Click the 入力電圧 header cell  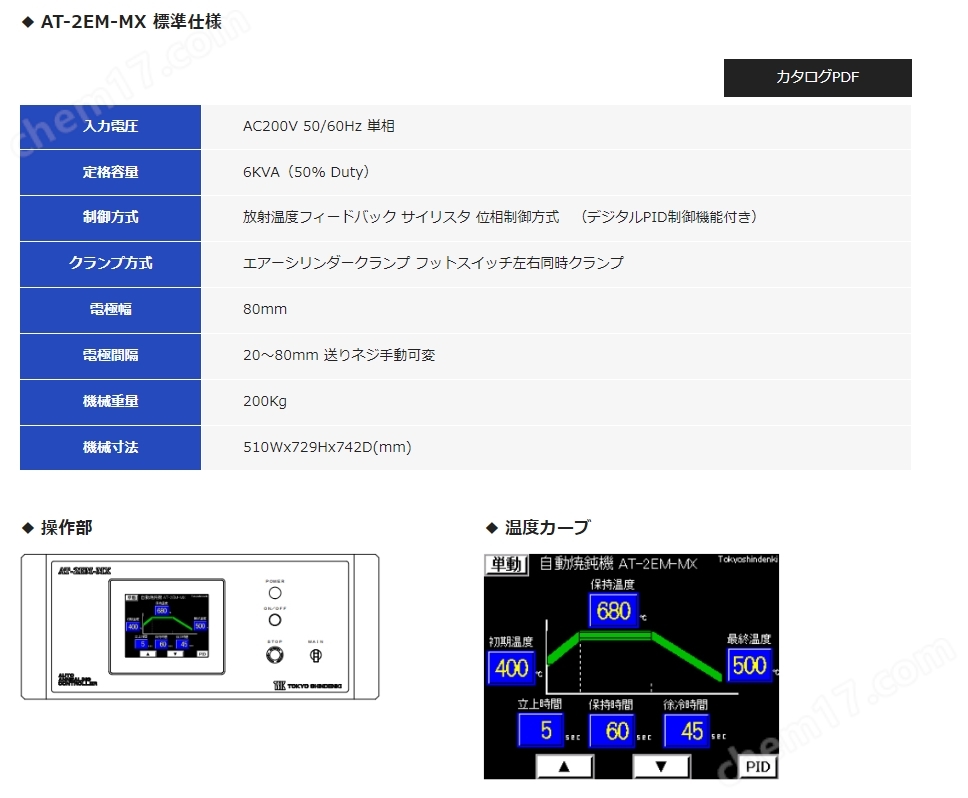point(111,127)
